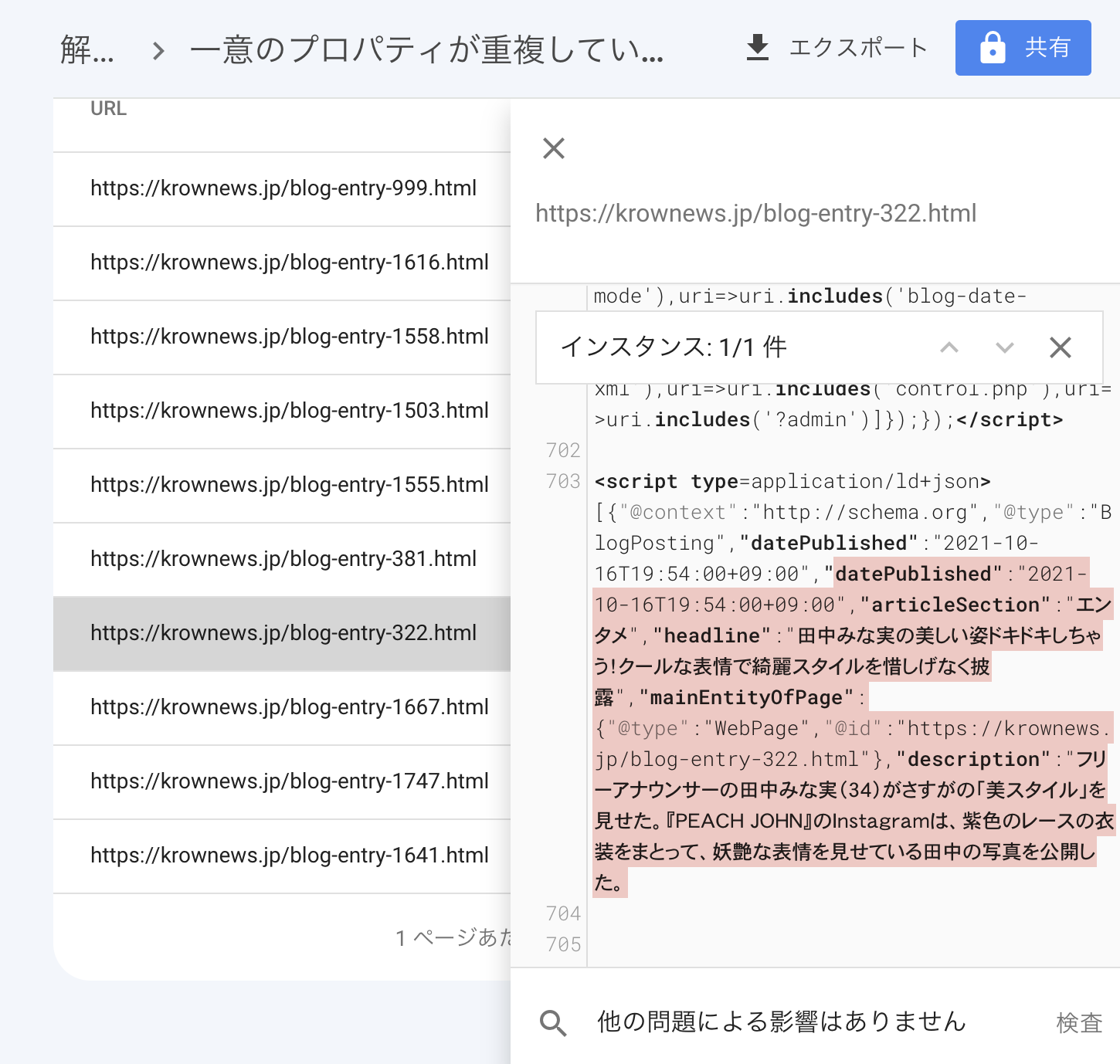
Task: Click the magnifier icon in bottom bar
Action: (553, 1023)
